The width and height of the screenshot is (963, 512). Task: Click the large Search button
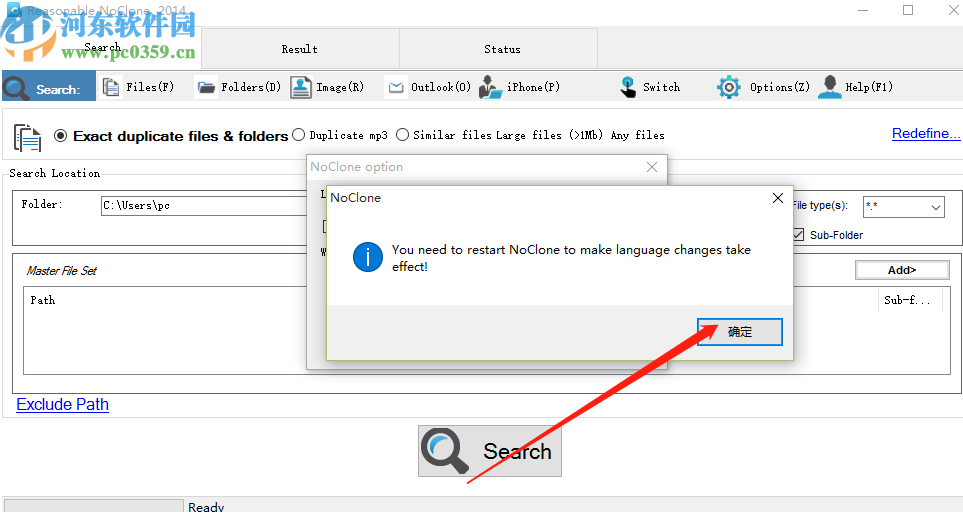489,451
